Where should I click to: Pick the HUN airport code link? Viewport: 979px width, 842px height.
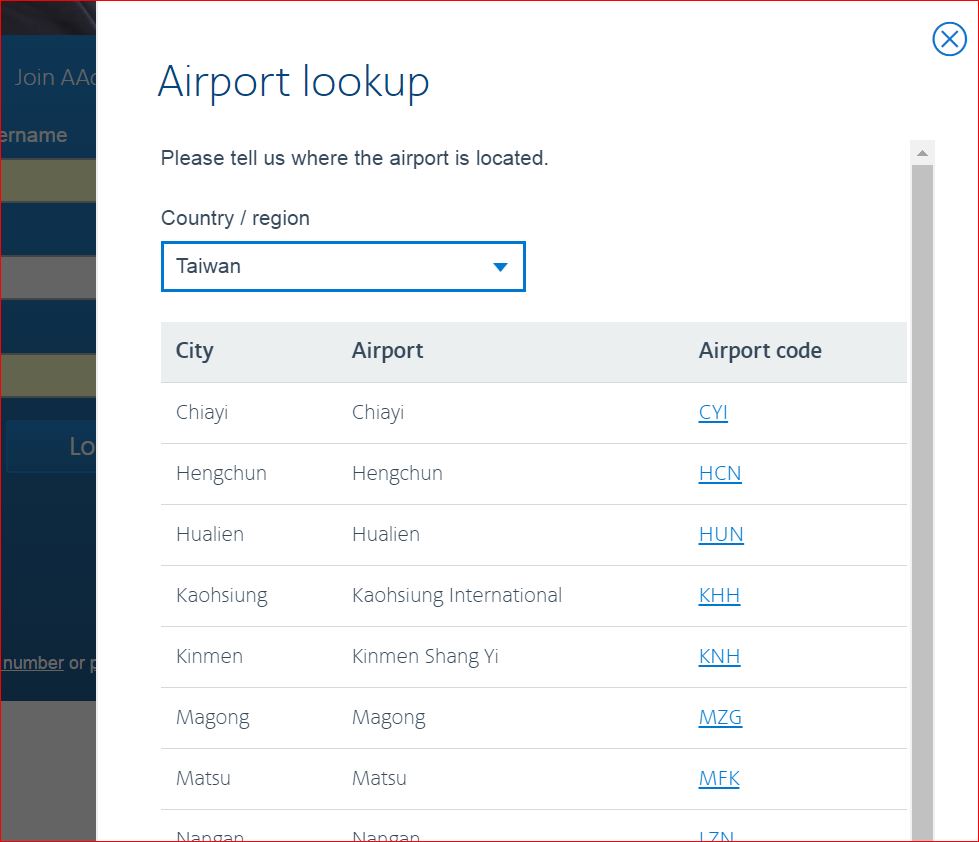(721, 535)
